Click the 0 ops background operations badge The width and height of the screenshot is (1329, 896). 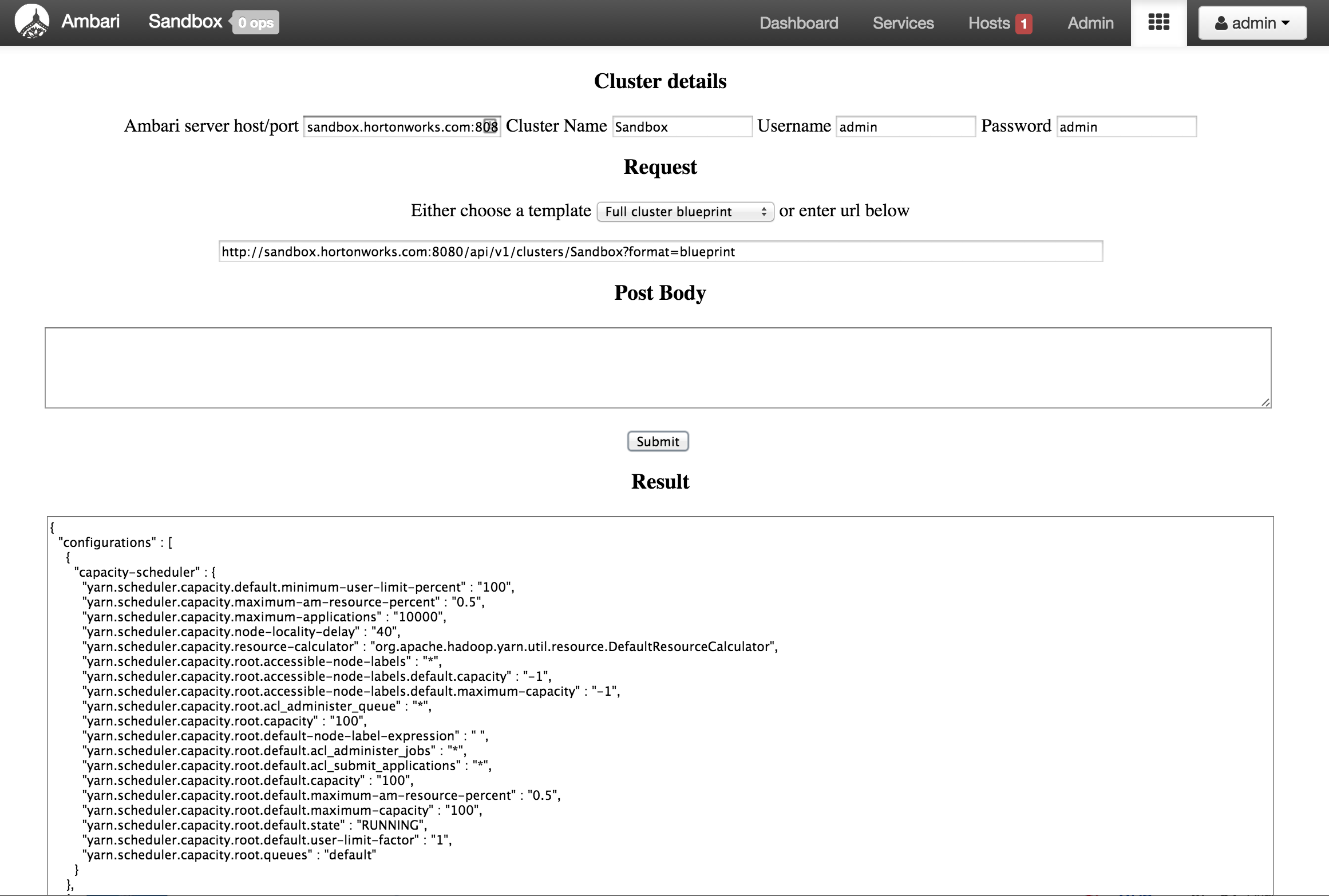(256, 23)
